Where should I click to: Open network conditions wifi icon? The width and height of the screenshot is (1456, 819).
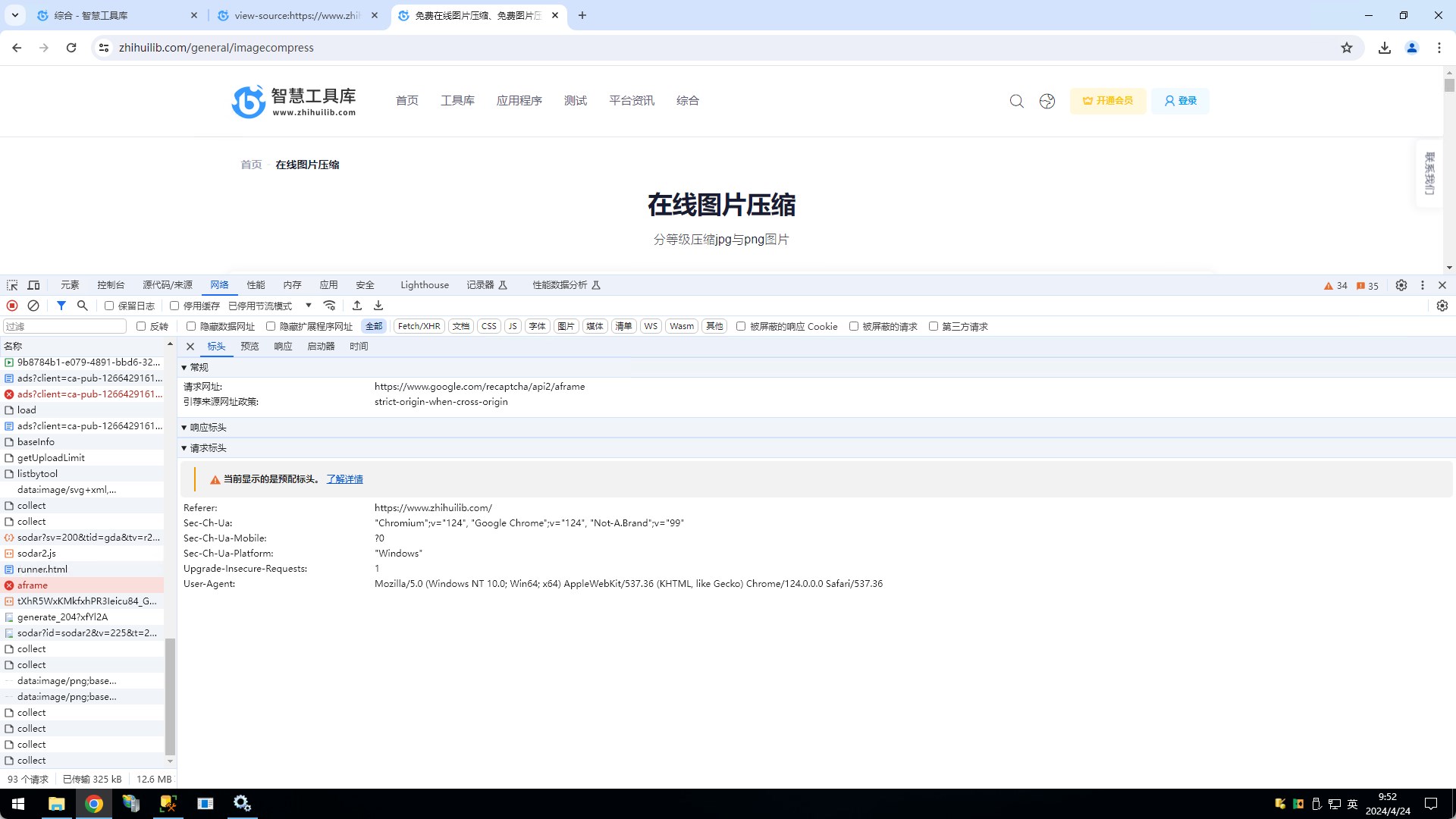click(x=329, y=306)
